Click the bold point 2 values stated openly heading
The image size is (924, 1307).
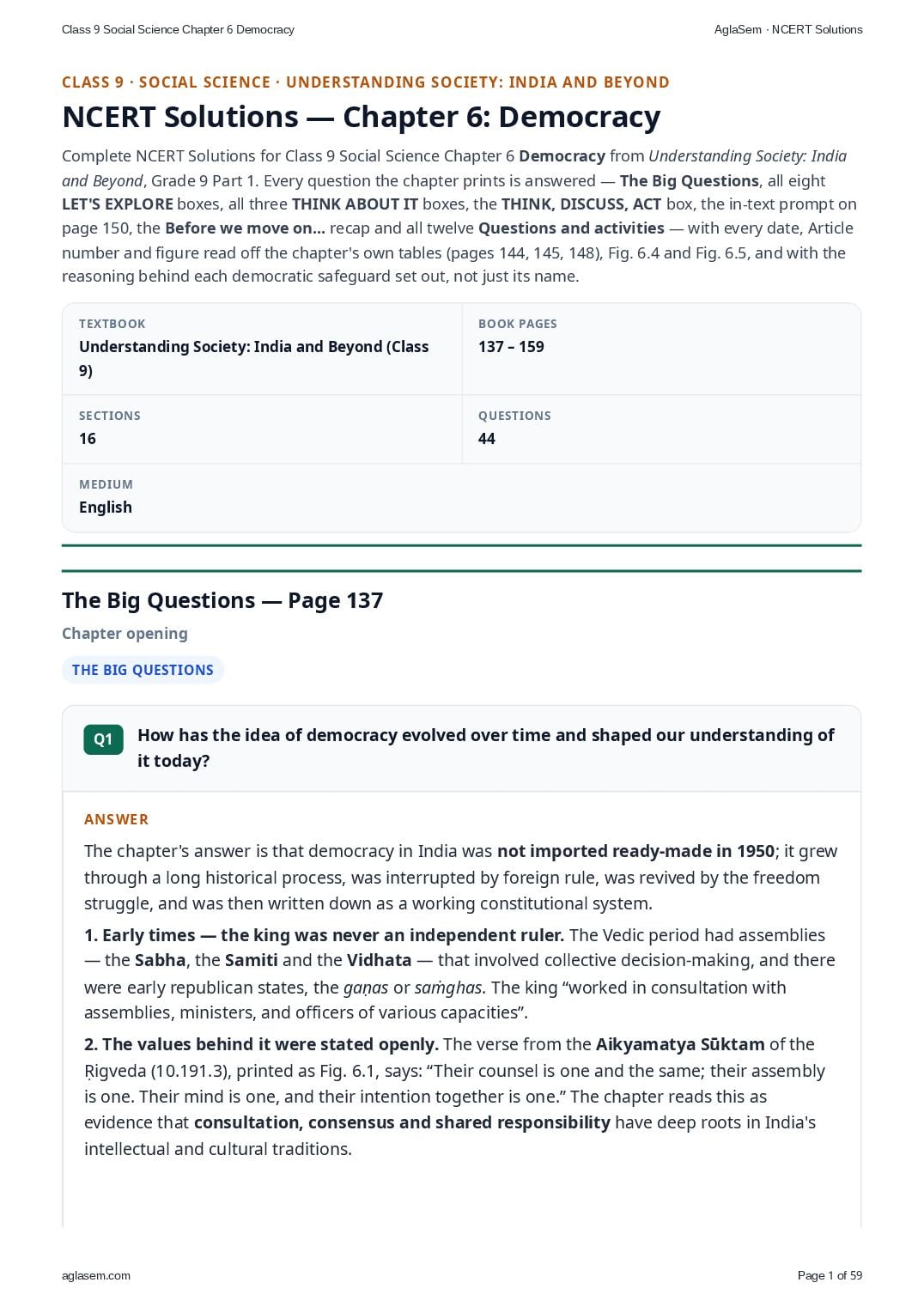(261, 1044)
